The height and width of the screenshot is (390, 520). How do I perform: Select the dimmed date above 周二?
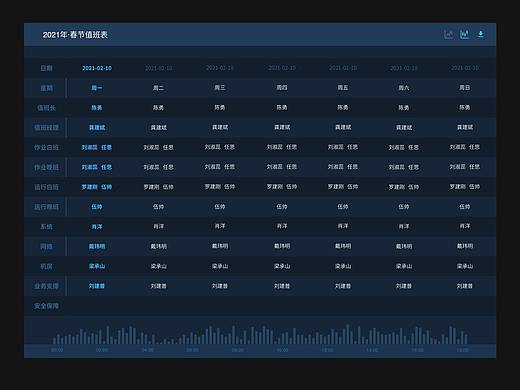coord(158,68)
